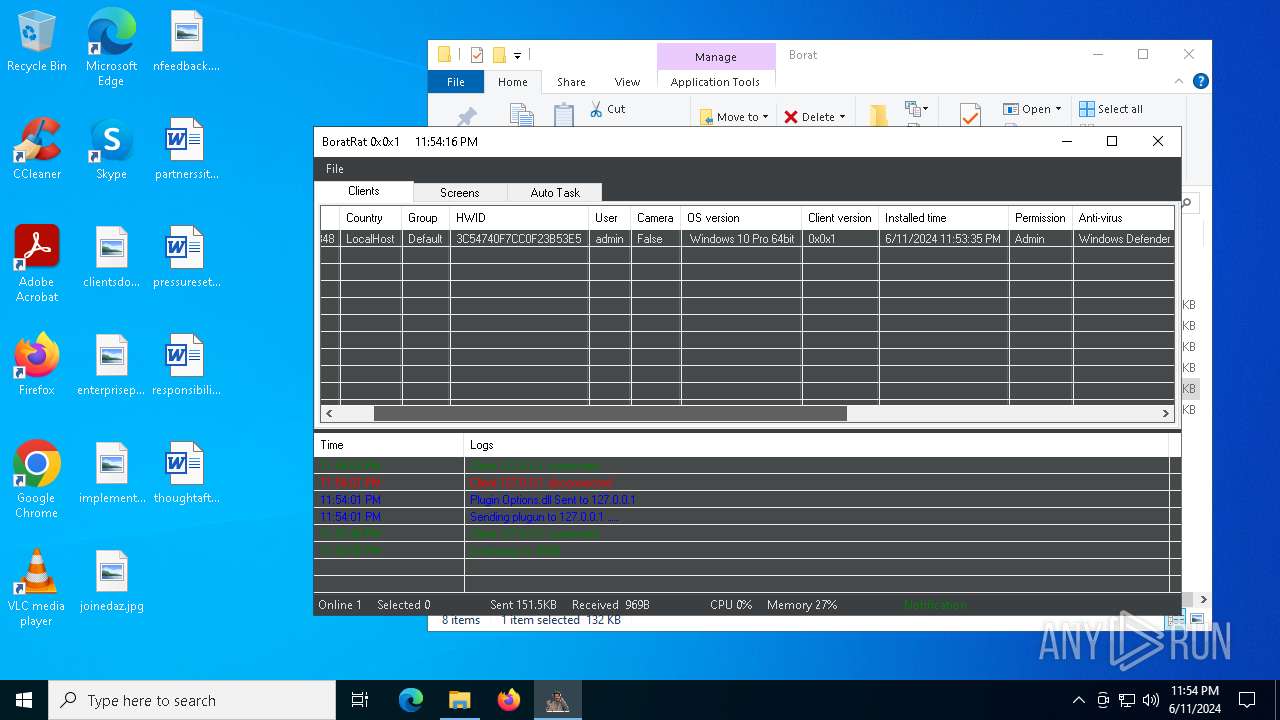This screenshot has height=720, width=1280.
Task: Click the Properties checkmark quick access icon
Action: tap(477, 55)
